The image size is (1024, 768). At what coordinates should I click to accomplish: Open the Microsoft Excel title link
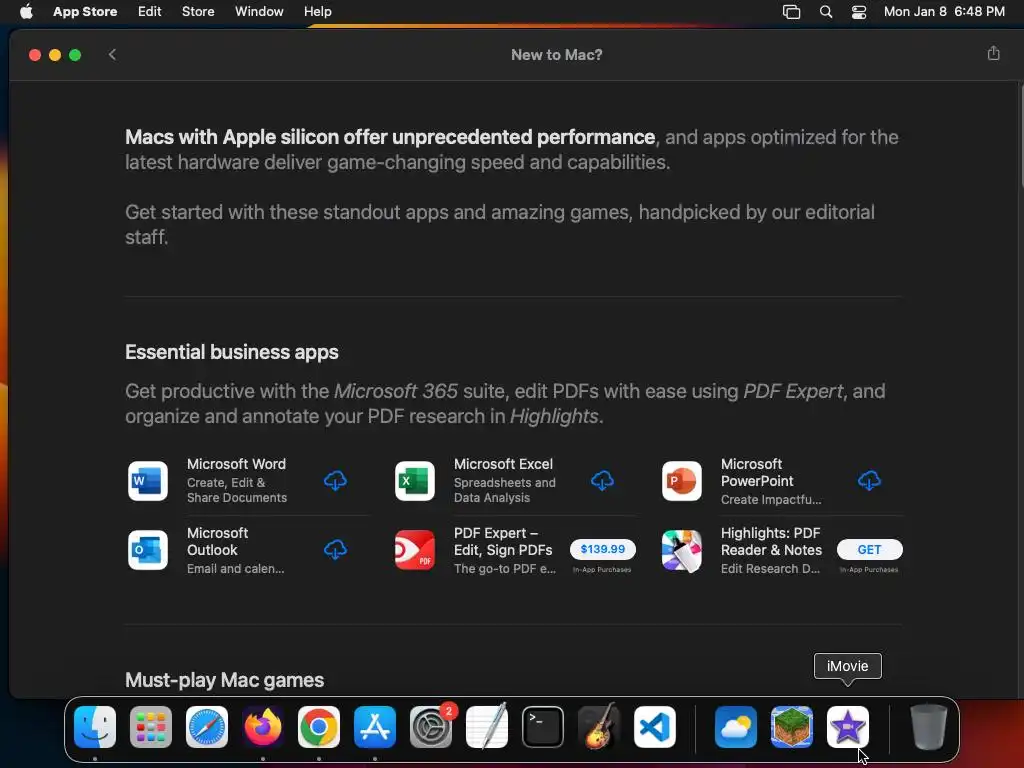click(x=504, y=464)
